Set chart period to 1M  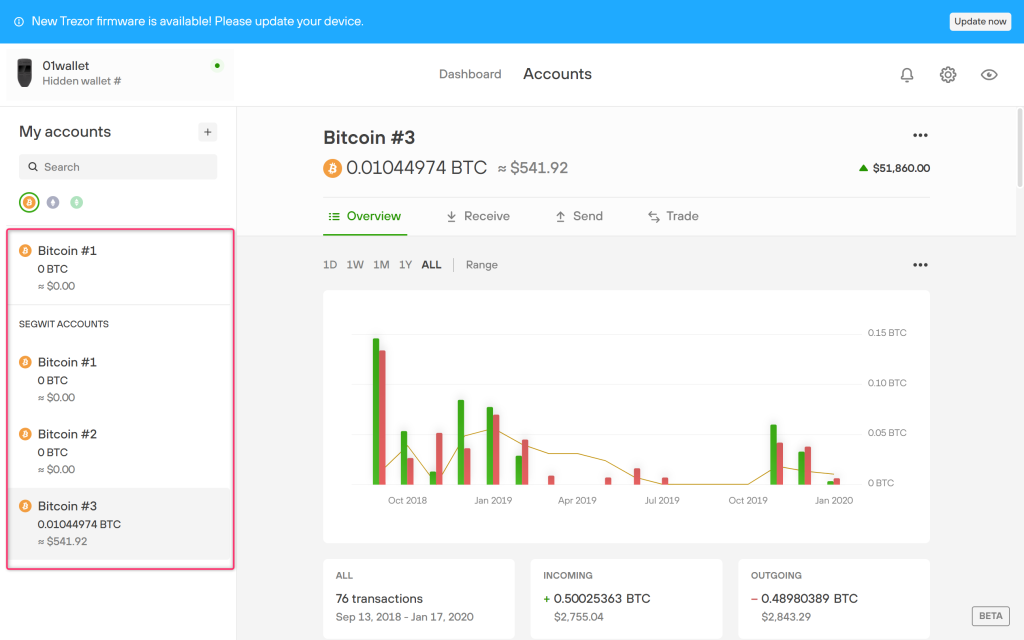381,264
